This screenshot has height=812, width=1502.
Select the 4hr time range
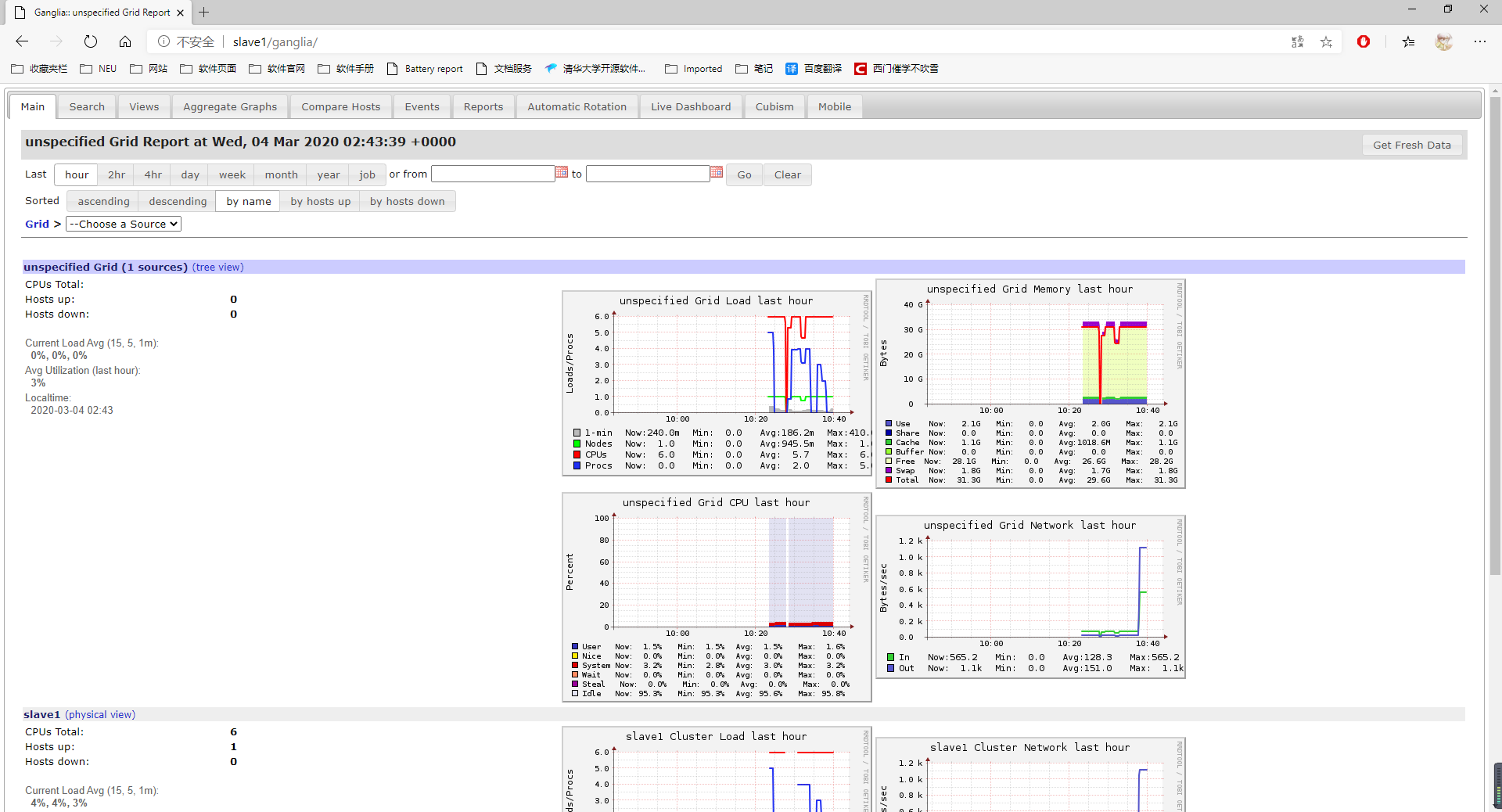[153, 174]
